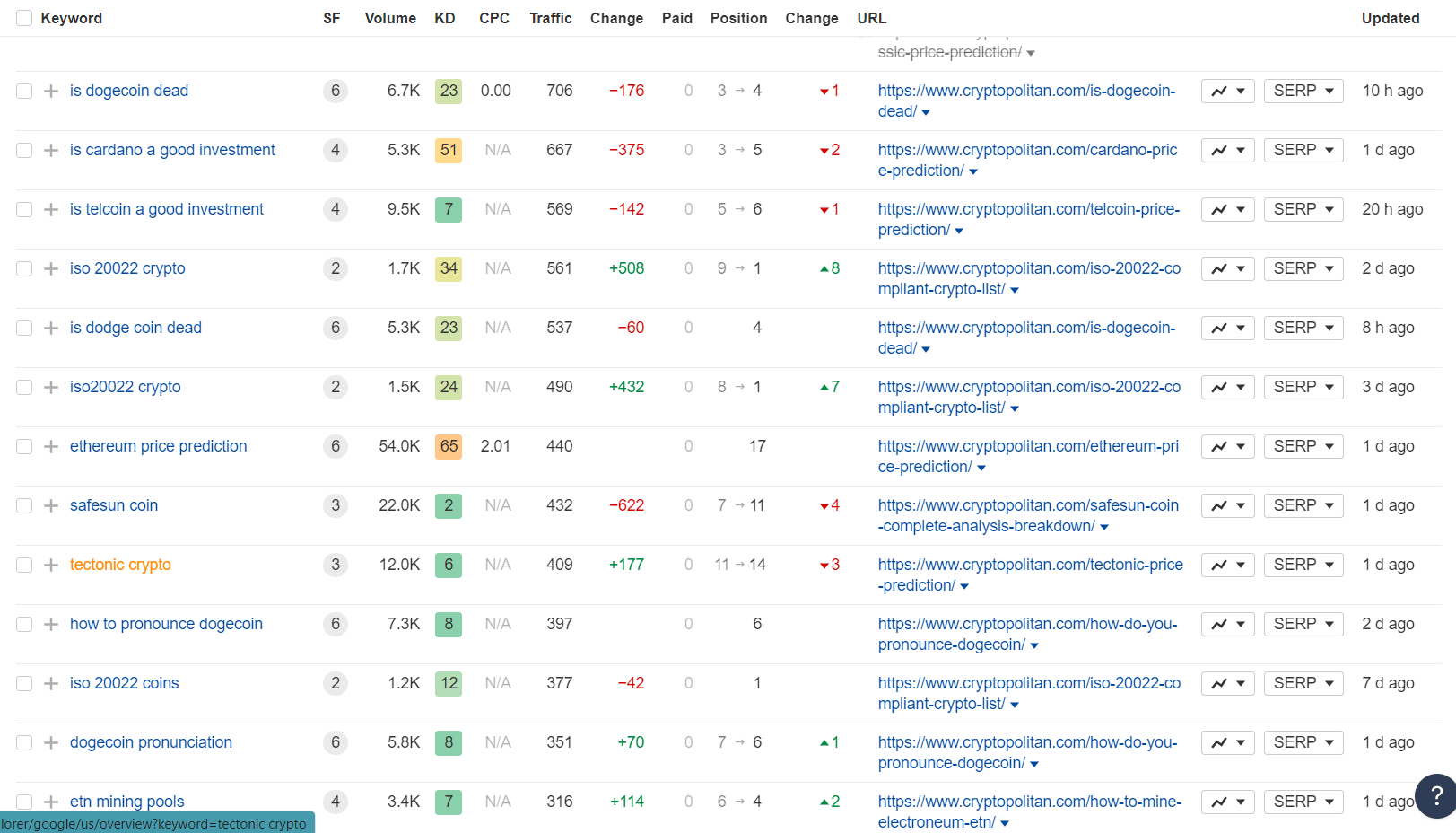Screen dimensions: 1456x833
Task: Click plus icon next to 'iso 20022 crypto'
Action: [51, 268]
